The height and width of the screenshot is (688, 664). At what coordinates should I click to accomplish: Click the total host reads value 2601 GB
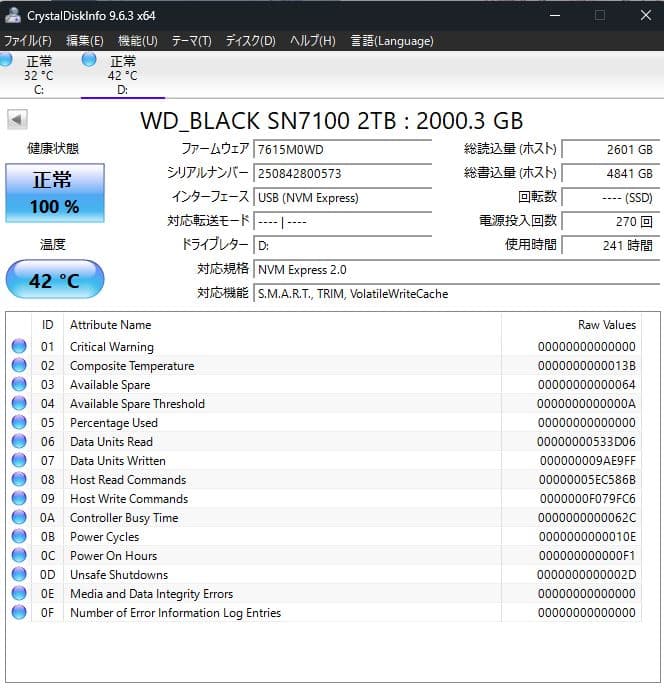coord(610,150)
